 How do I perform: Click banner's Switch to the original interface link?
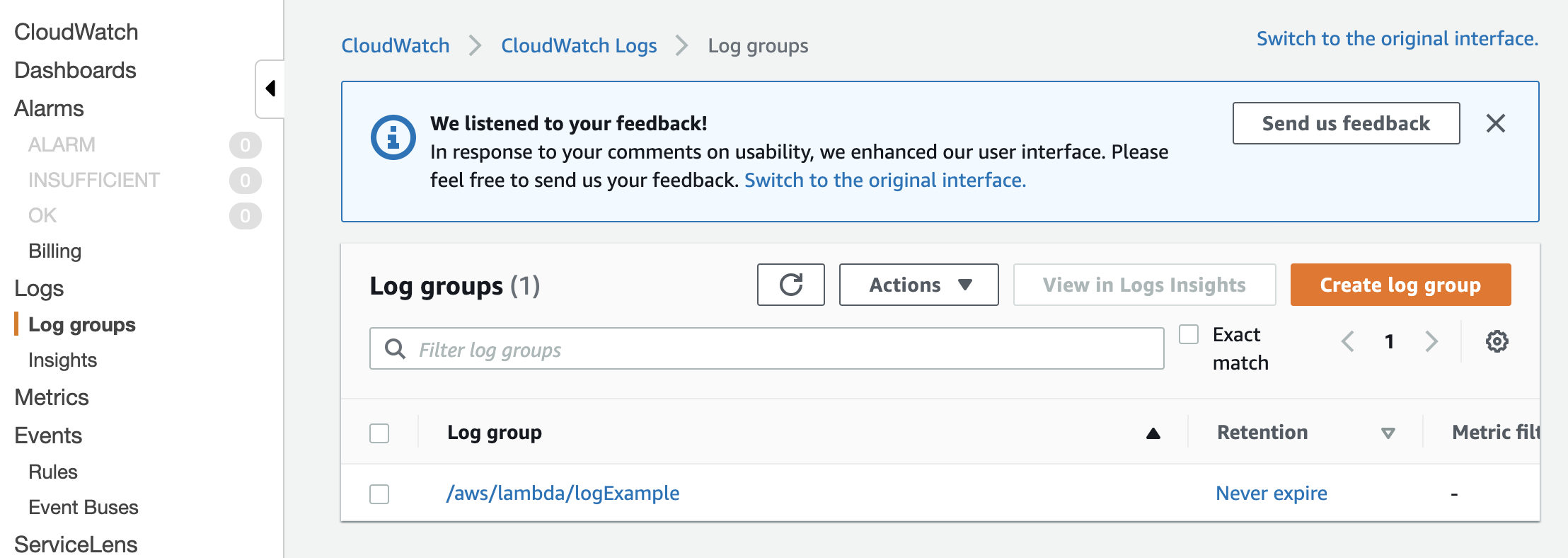pos(885,180)
